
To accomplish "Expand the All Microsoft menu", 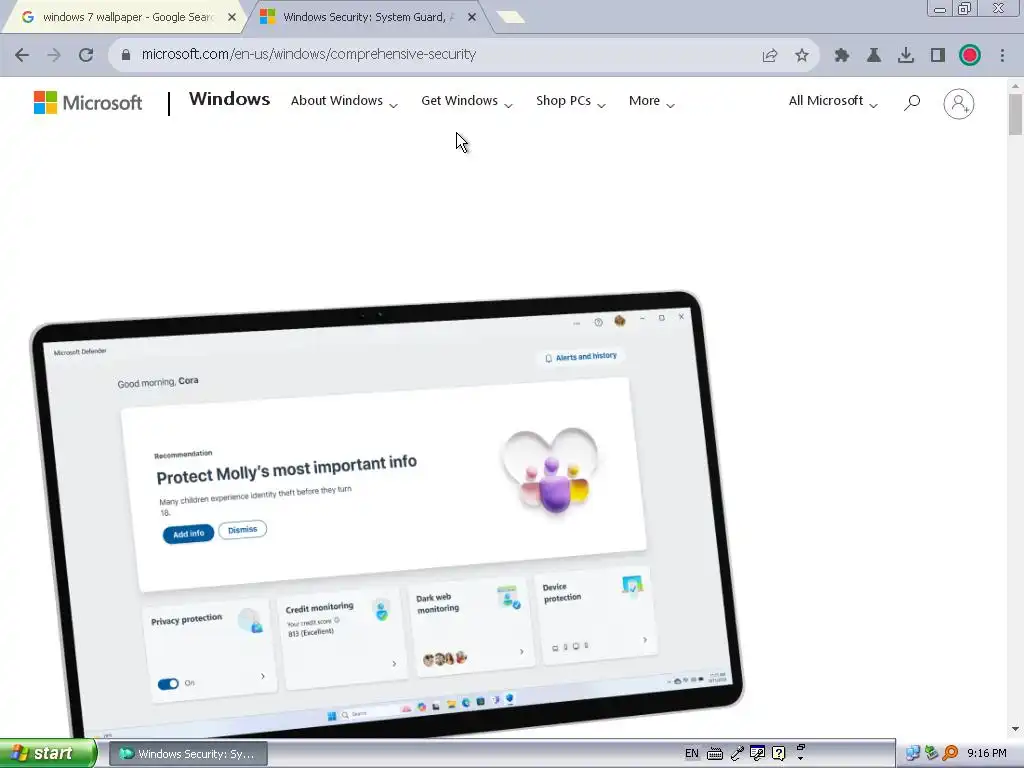I will pos(833,101).
